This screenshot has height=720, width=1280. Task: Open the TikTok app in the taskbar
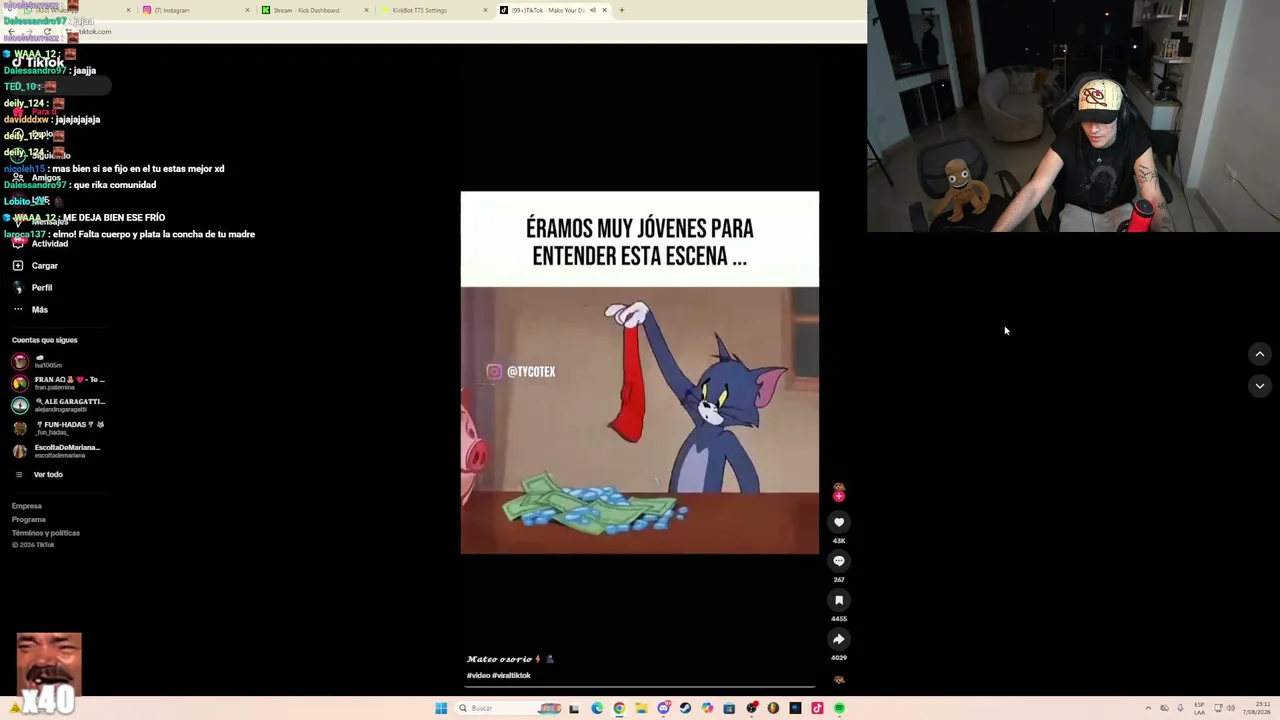point(817,708)
